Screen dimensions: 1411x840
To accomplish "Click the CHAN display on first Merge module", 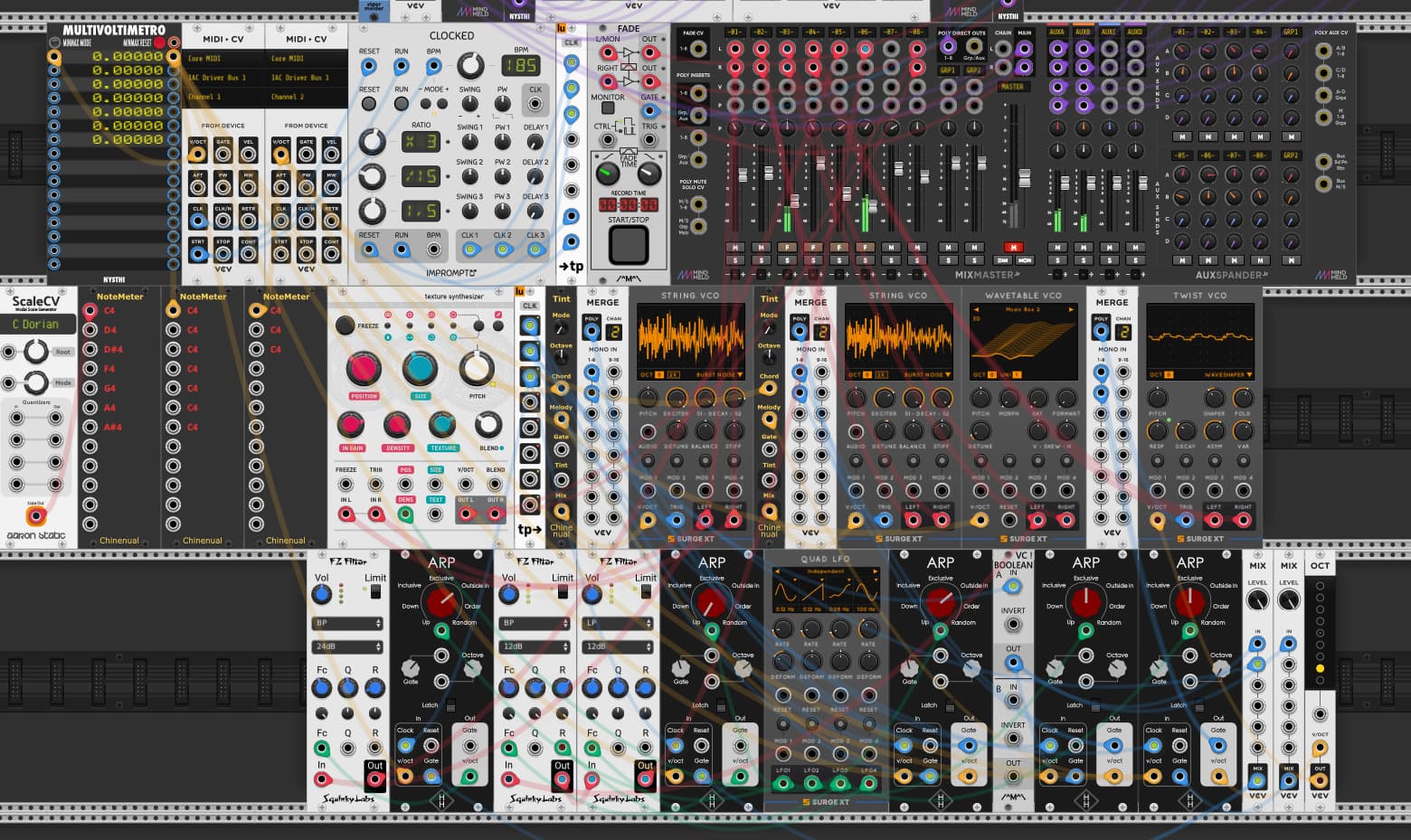I will click(614, 333).
